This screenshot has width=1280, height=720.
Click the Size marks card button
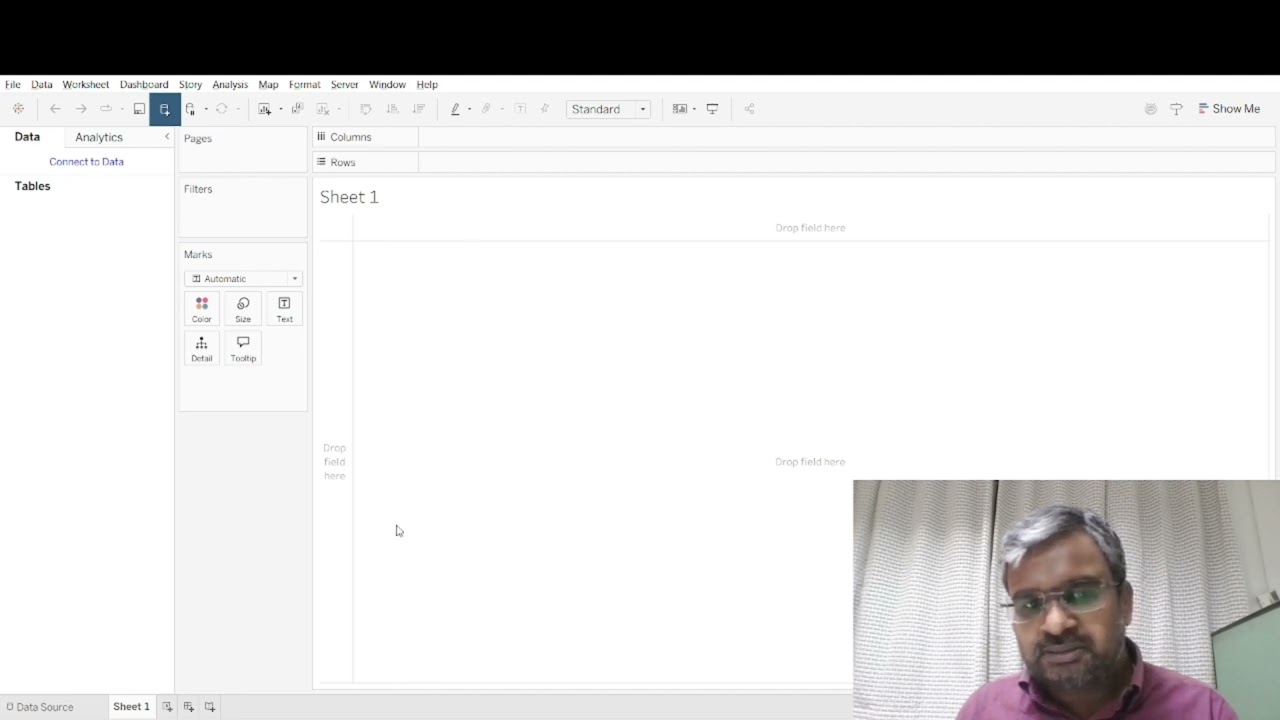(243, 309)
